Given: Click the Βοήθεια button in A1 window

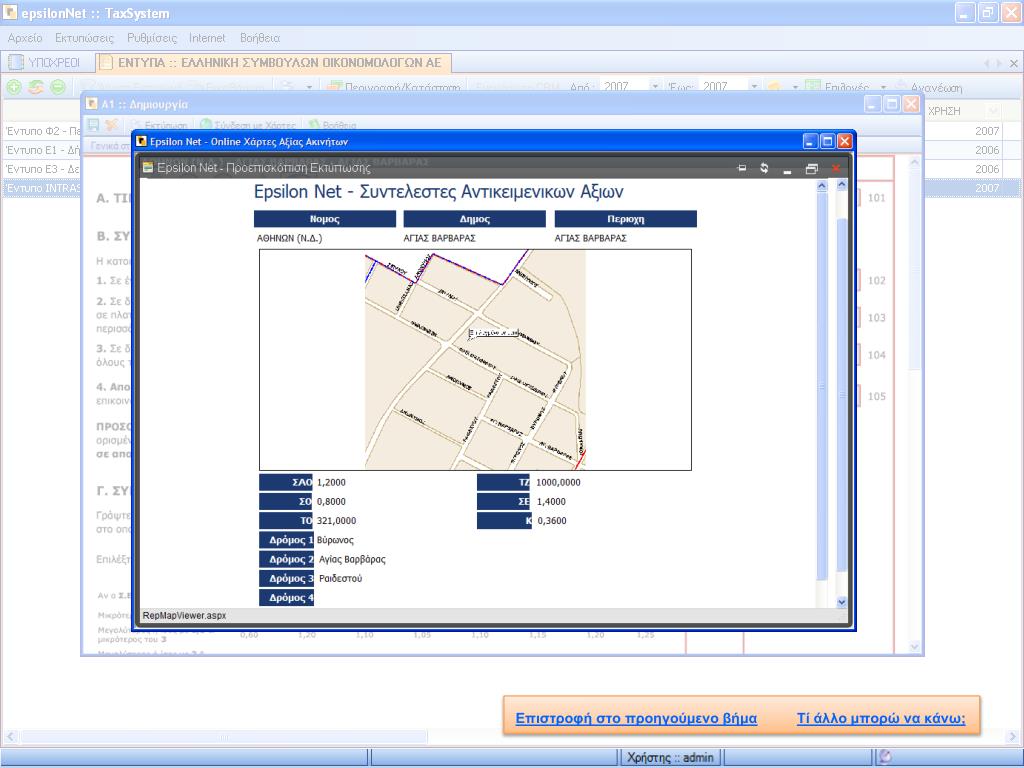Looking at the screenshot, I should tap(332, 125).
